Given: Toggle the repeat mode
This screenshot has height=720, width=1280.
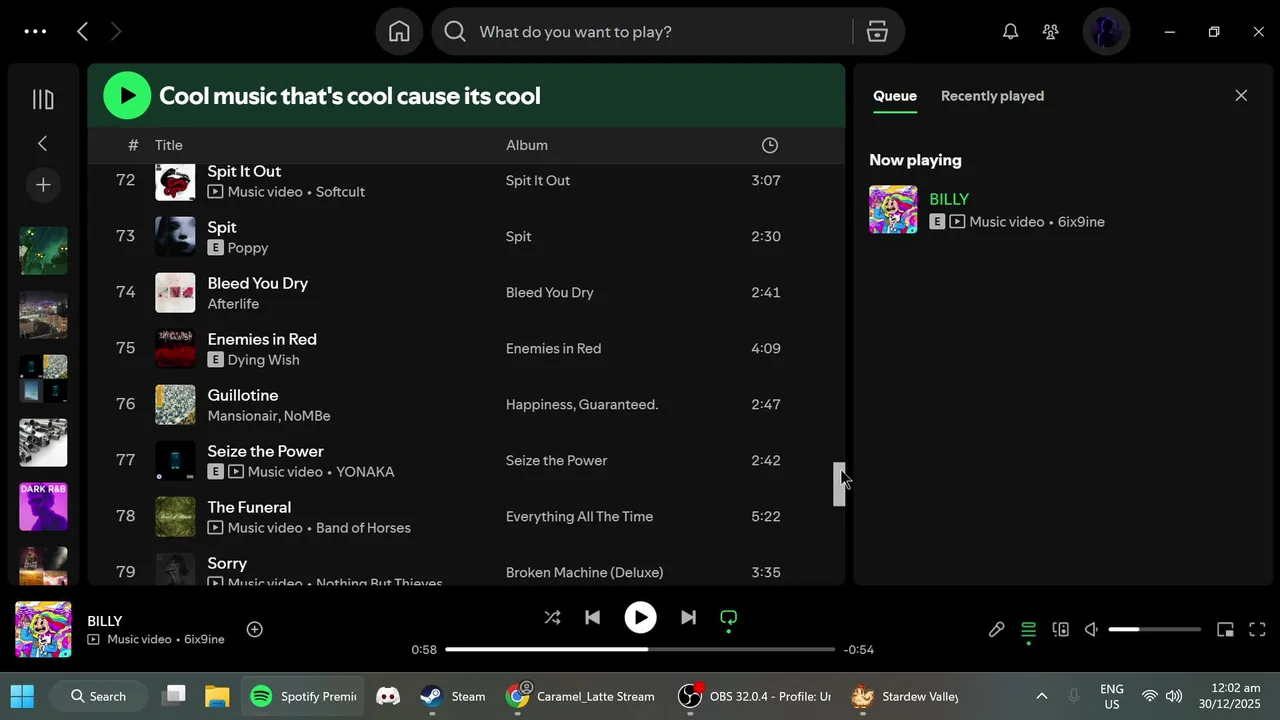Looking at the screenshot, I should pos(729,618).
